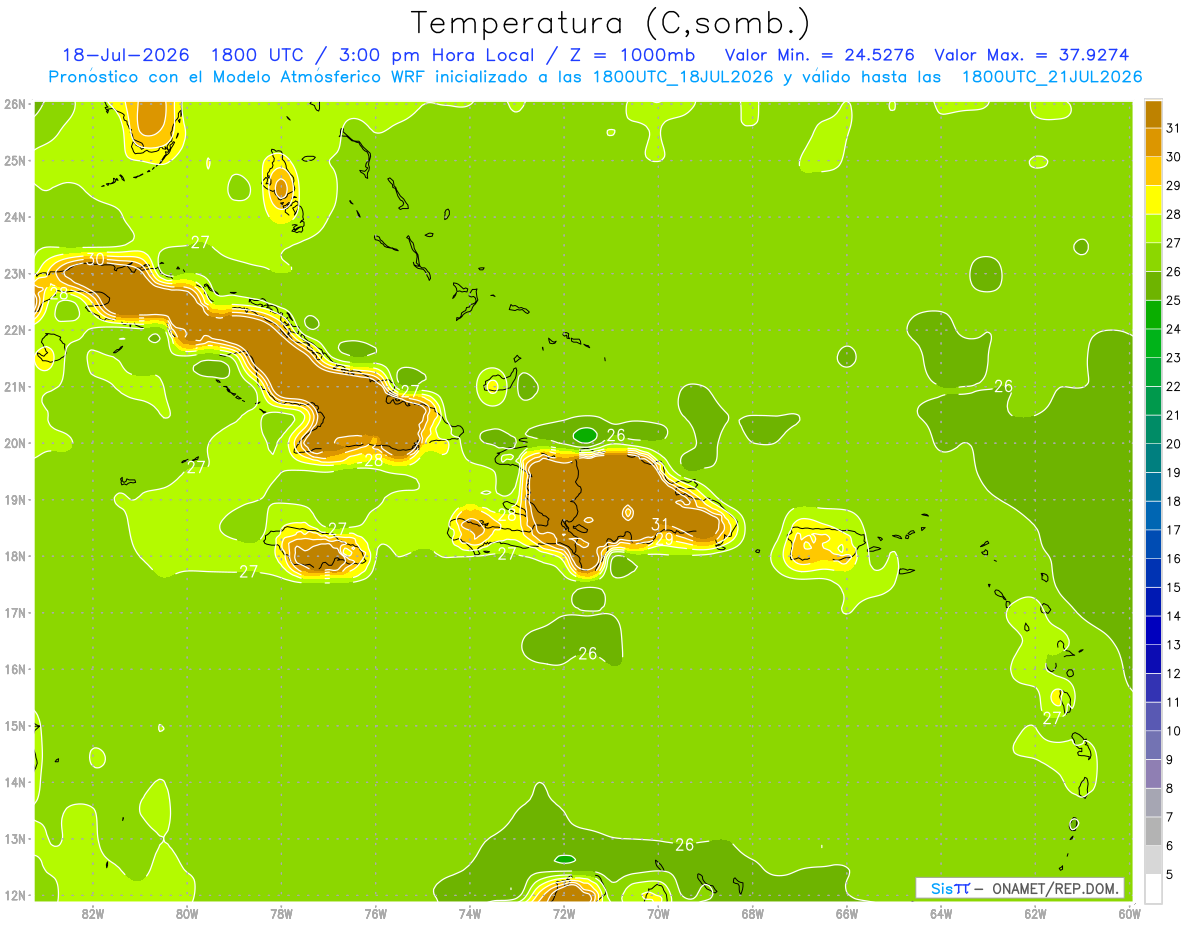The width and height of the screenshot is (1200, 927).
Task: Click the "27" contour label near the Lesser Antilles
Action: coord(1052,718)
